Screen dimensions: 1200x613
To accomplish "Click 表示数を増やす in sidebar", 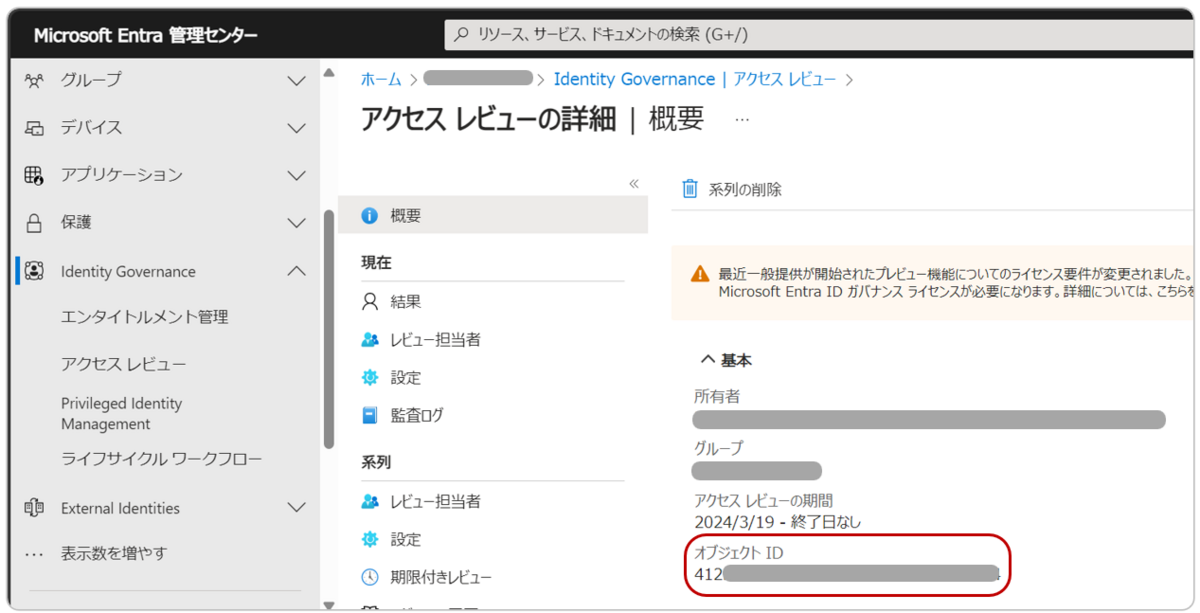I will click(114, 554).
